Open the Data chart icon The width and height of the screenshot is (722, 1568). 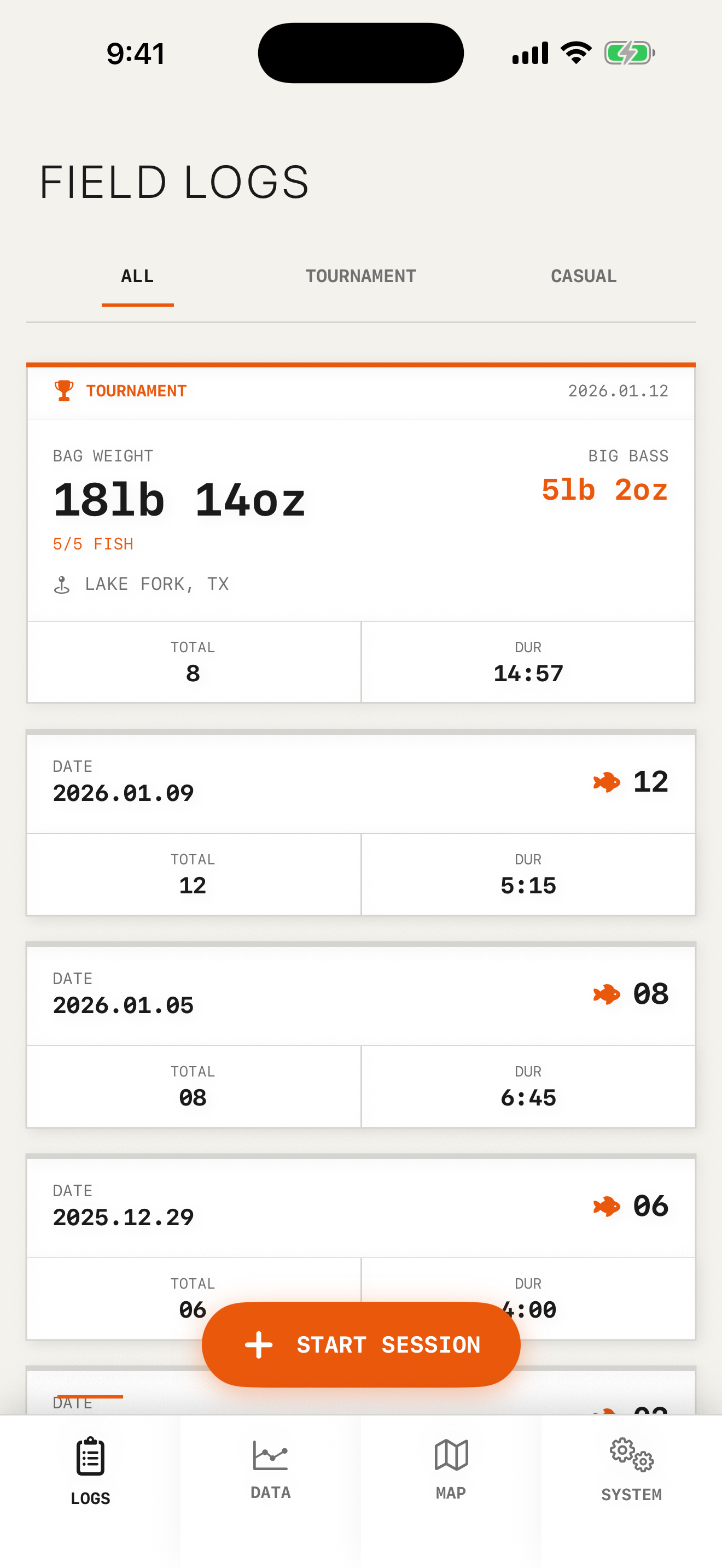pos(270,1455)
